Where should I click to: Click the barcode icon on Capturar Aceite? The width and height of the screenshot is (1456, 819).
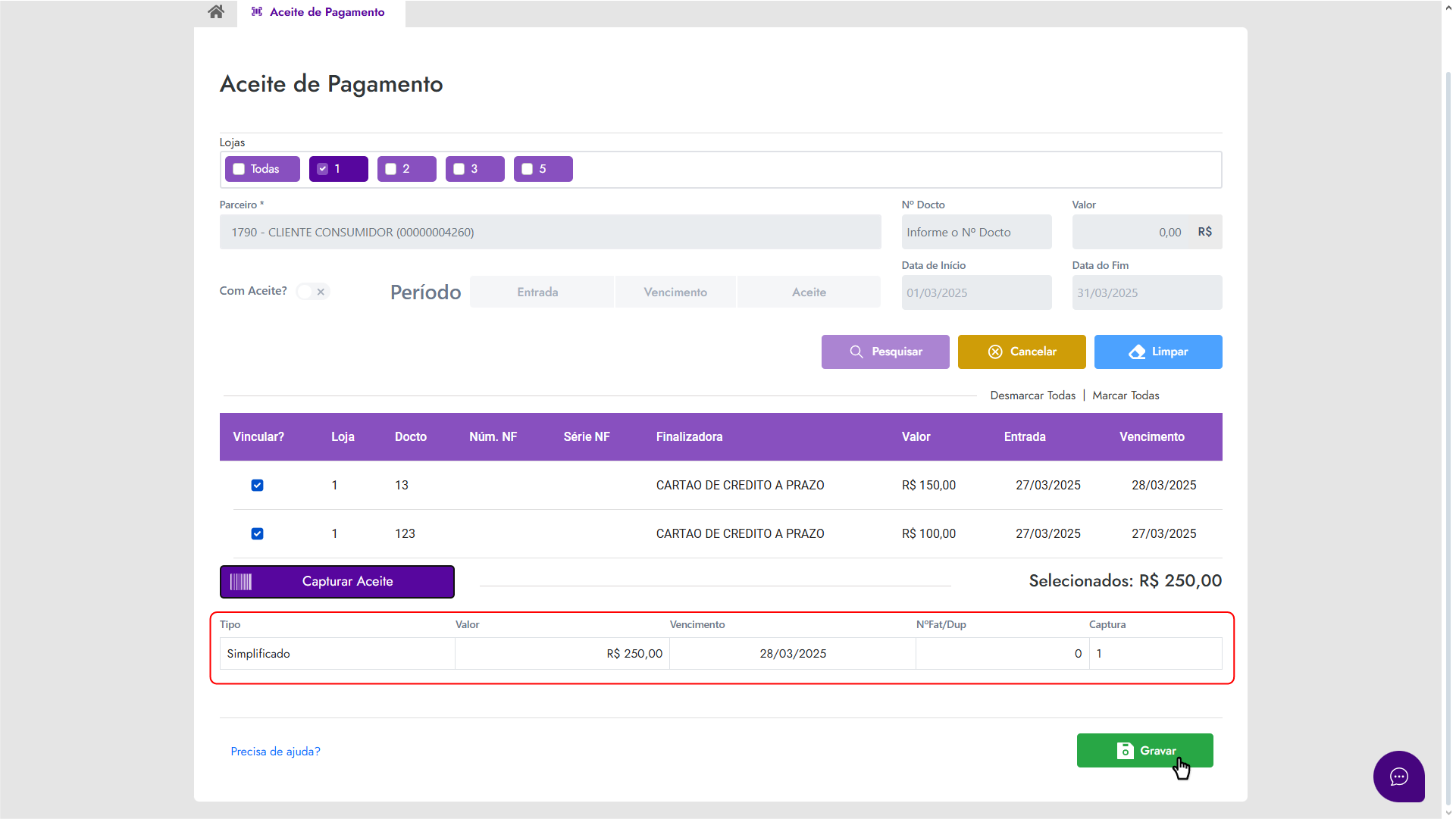241,582
